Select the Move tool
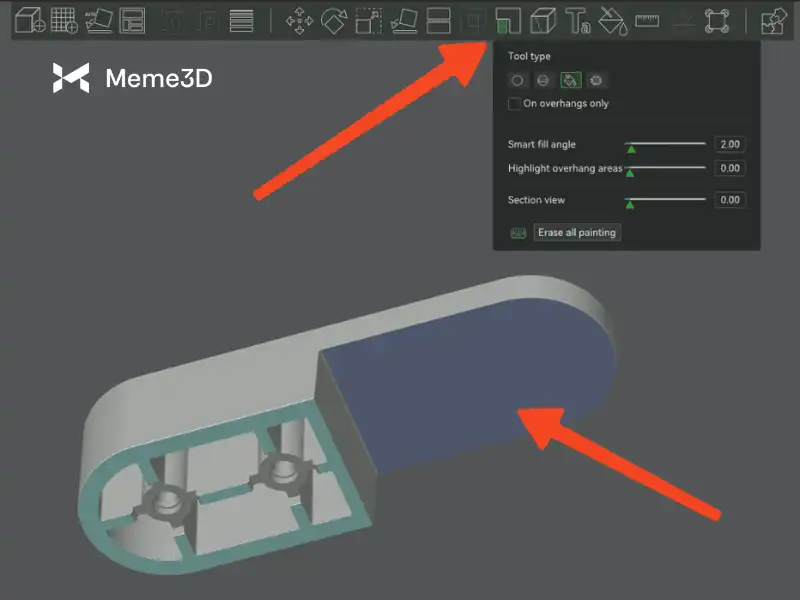The height and width of the screenshot is (600, 800). pos(299,20)
